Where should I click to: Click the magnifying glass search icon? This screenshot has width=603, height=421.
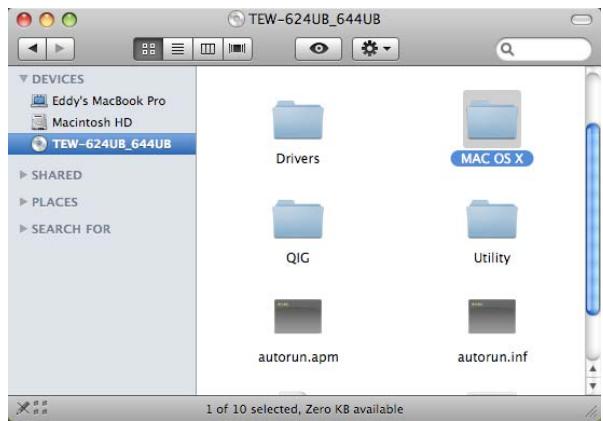tap(507, 49)
